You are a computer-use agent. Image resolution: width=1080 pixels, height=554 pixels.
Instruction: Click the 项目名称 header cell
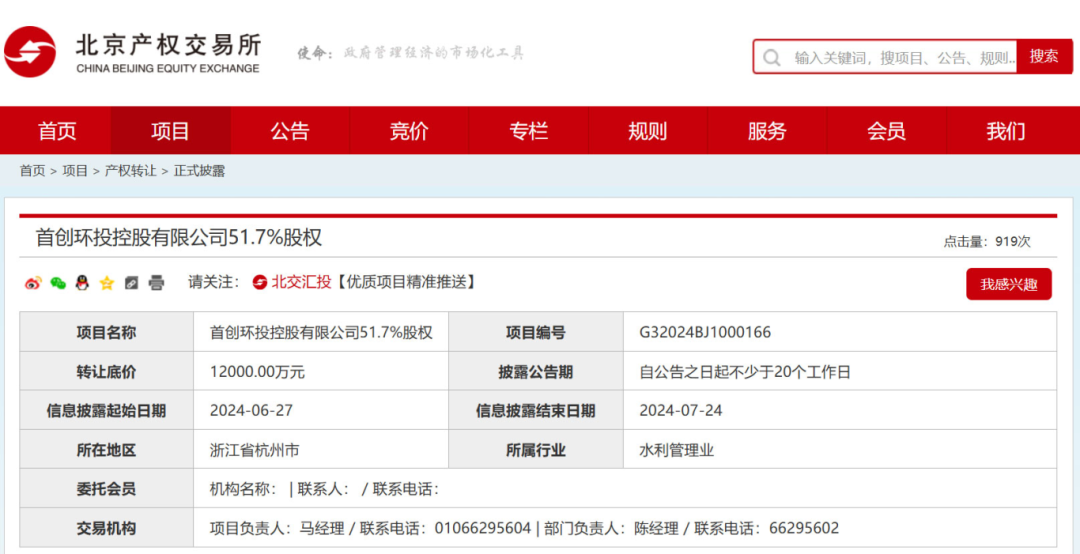(106, 332)
